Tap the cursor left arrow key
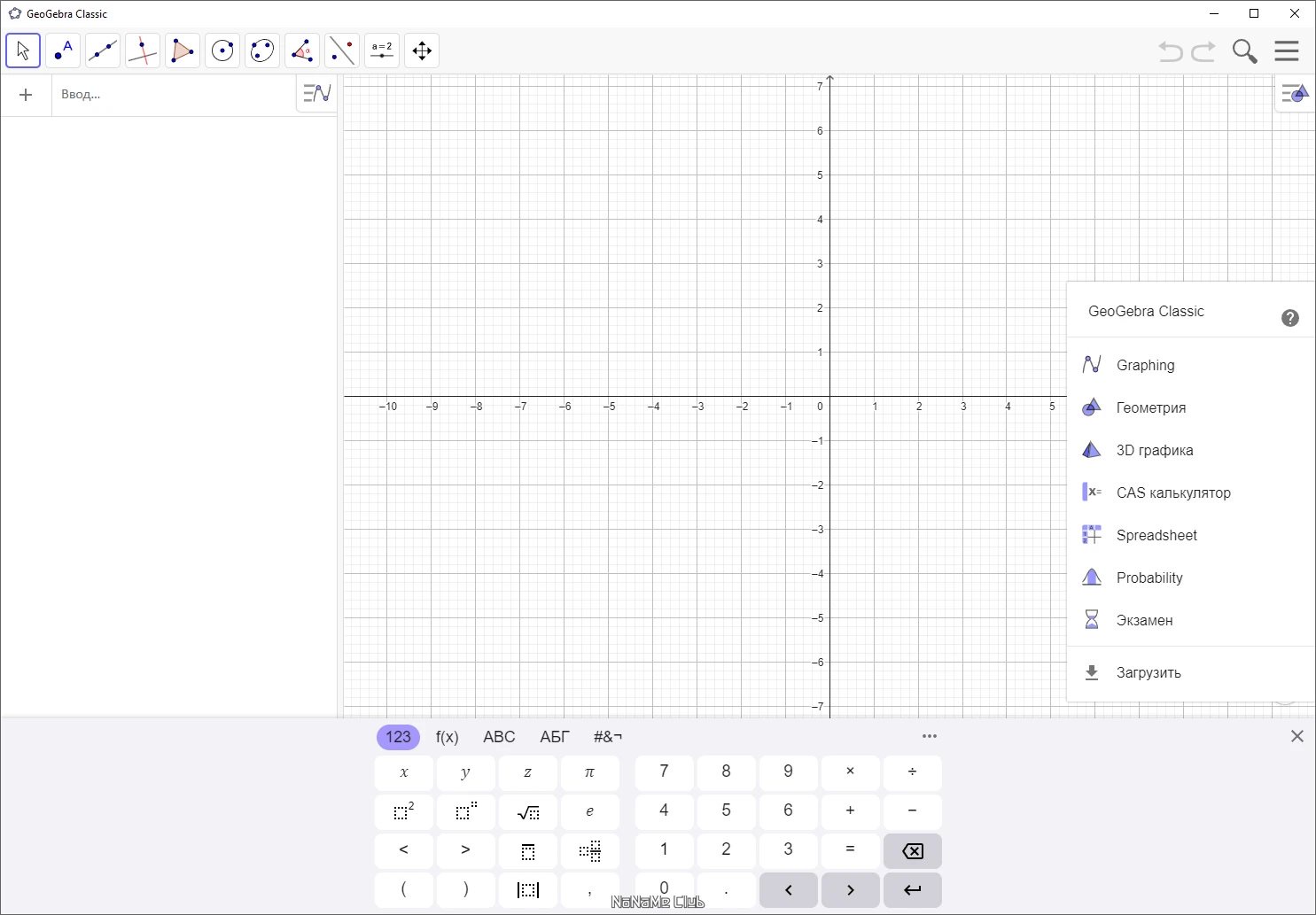Viewport: 1316px width, 915px height. 789,889
